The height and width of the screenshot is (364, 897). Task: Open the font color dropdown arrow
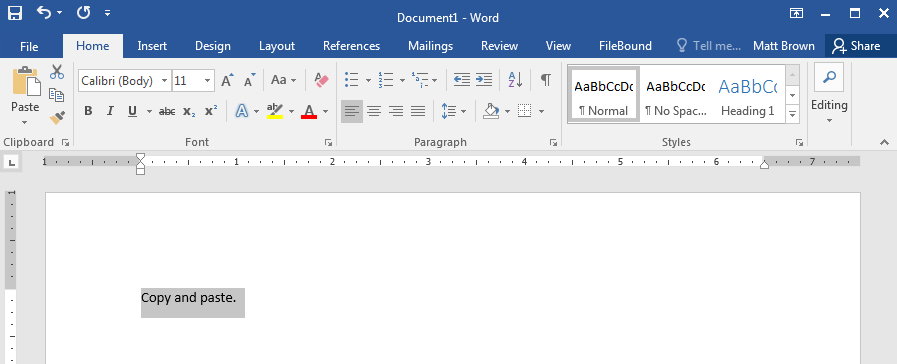click(326, 111)
